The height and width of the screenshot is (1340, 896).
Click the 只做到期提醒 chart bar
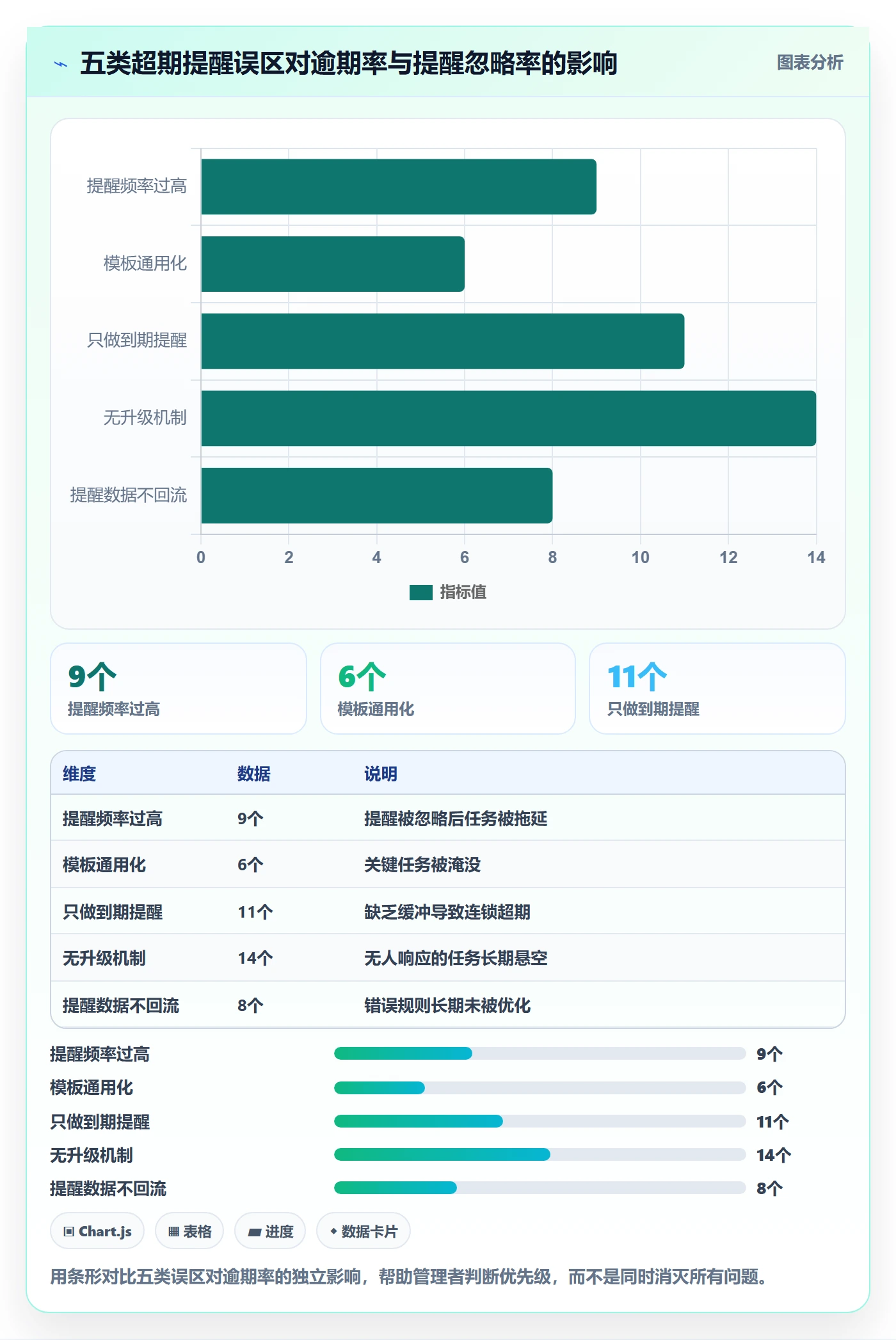tap(443, 341)
